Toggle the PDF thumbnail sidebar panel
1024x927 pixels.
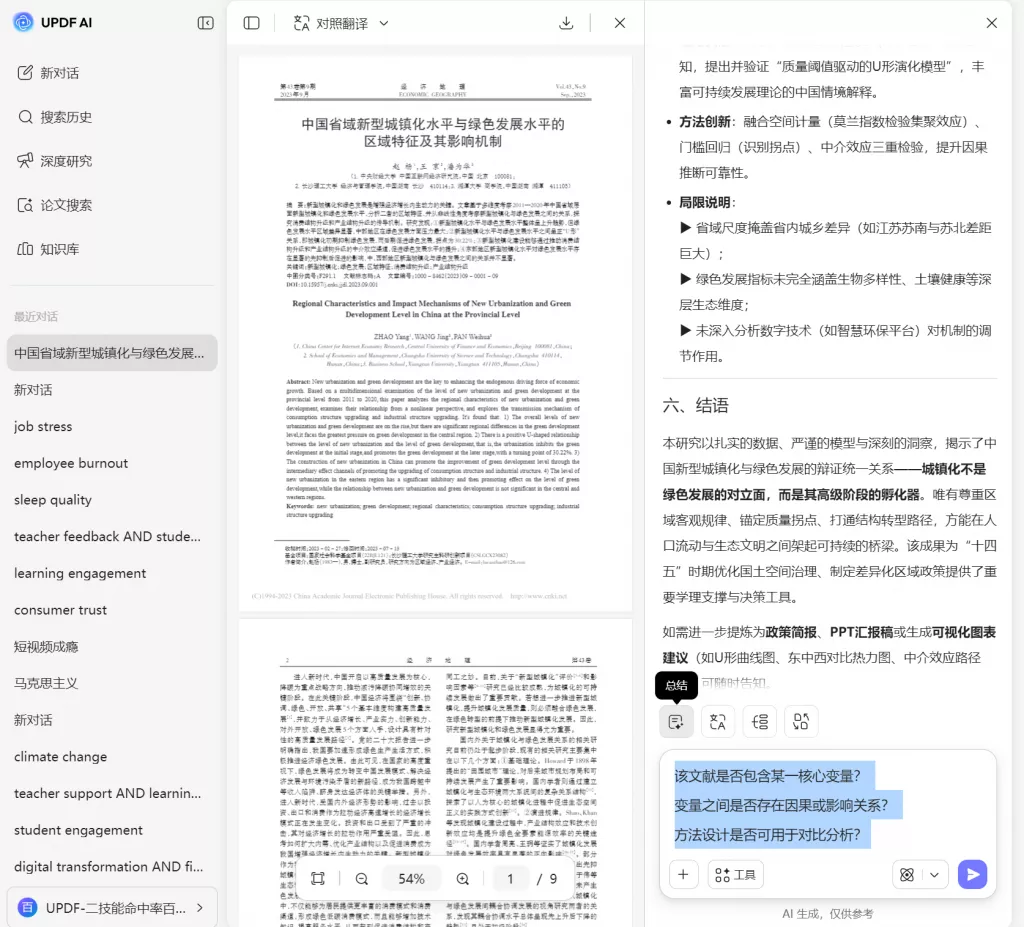251,23
